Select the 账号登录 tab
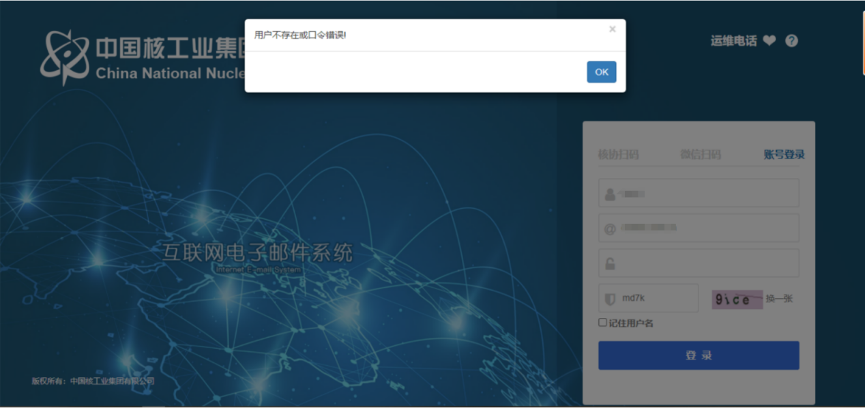The width and height of the screenshot is (866, 408). pyautogui.click(x=783, y=155)
